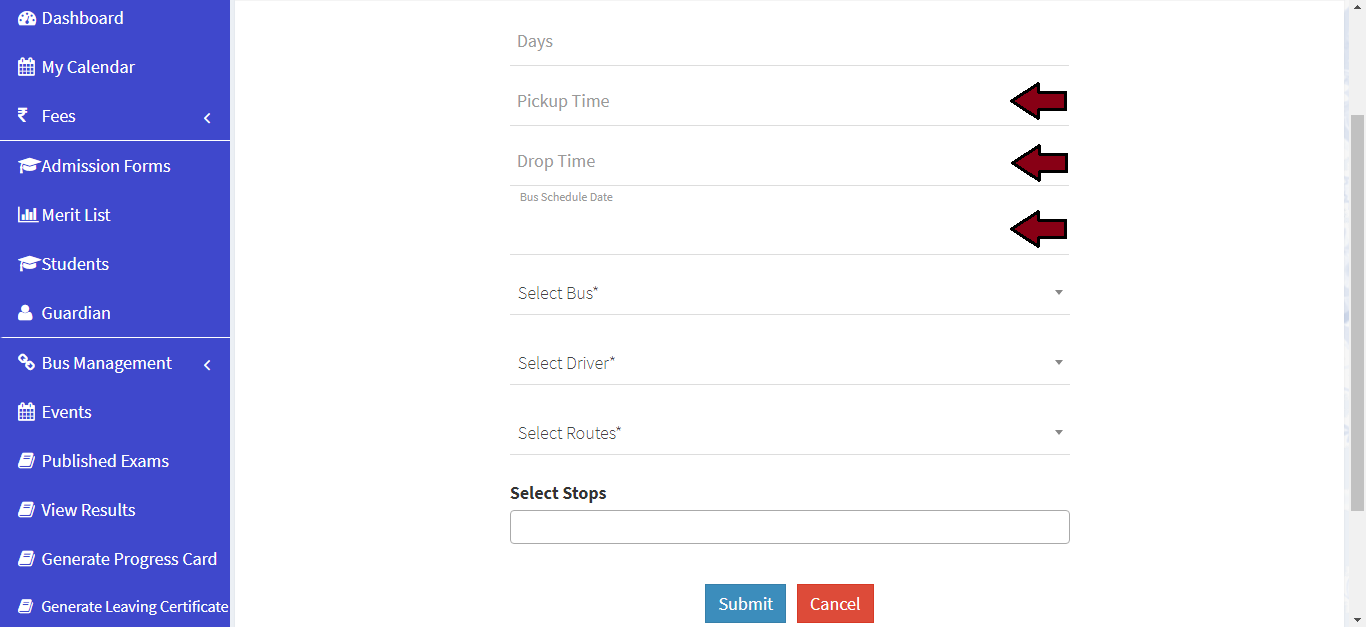This screenshot has height=627, width=1366.
Task: Click the Merit List bar chart icon
Action: point(28,215)
